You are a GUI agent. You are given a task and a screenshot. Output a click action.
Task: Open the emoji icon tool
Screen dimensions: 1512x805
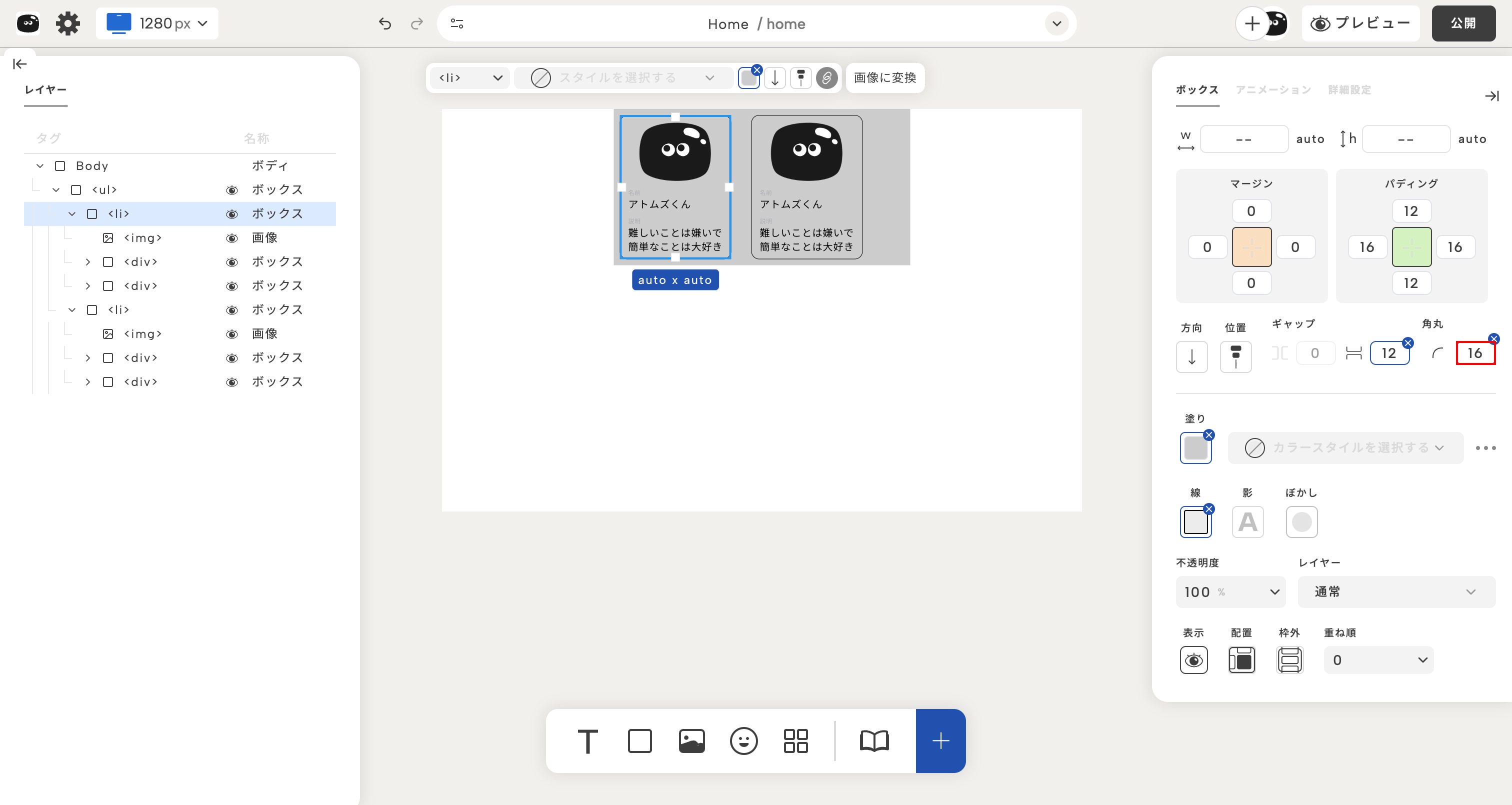pos(743,741)
